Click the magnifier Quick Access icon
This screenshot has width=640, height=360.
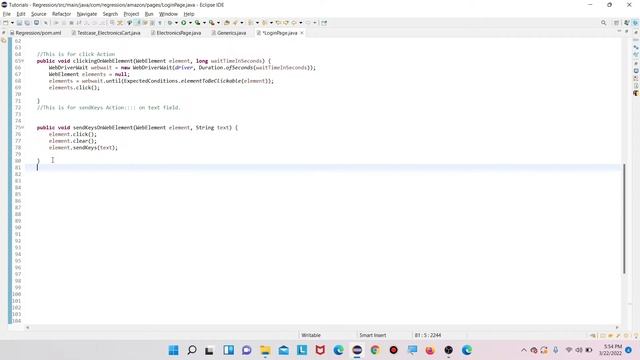click(603, 23)
